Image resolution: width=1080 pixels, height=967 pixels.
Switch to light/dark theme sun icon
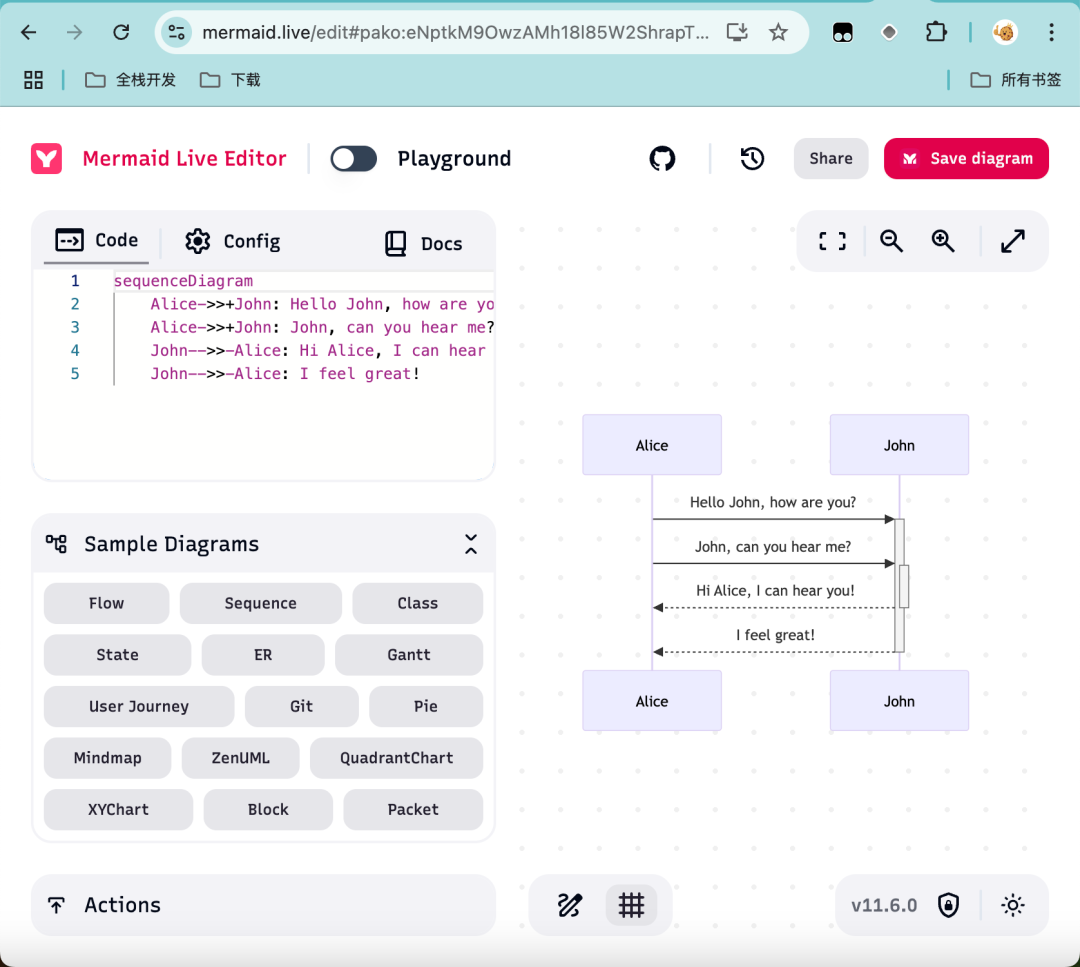coord(1012,905)
